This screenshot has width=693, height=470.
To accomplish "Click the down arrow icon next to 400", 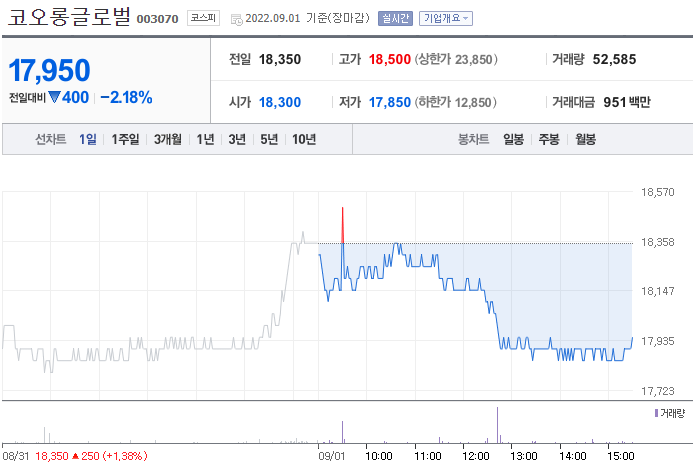I will tap(54, 97).
